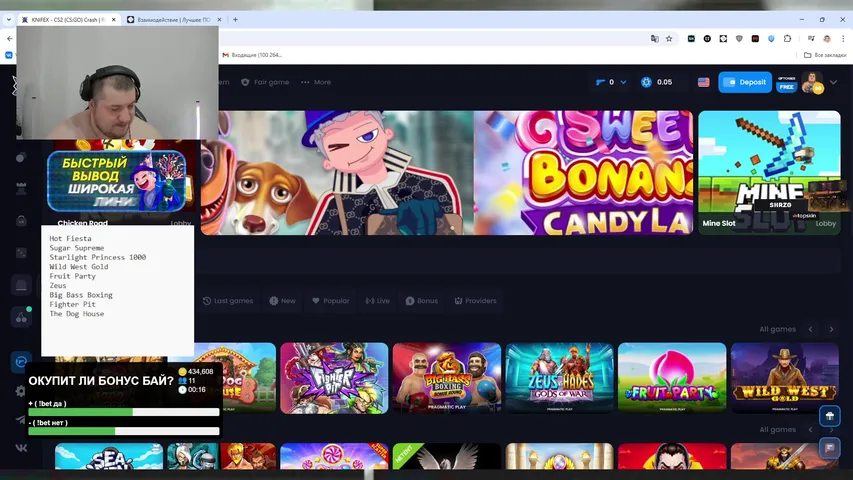Open the Fruit Party game thumbnail

point(672,378)
